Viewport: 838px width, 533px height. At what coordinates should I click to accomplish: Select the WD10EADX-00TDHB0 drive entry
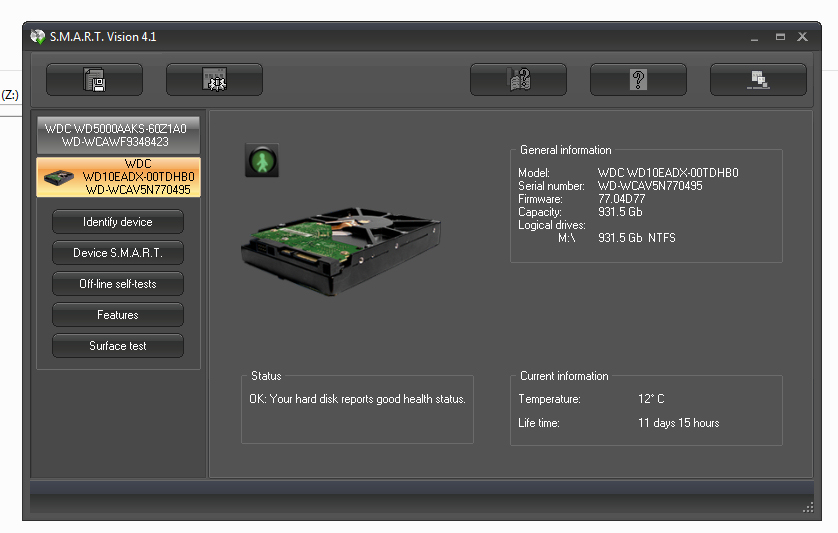pyautogui.click(x=119, y=177)
